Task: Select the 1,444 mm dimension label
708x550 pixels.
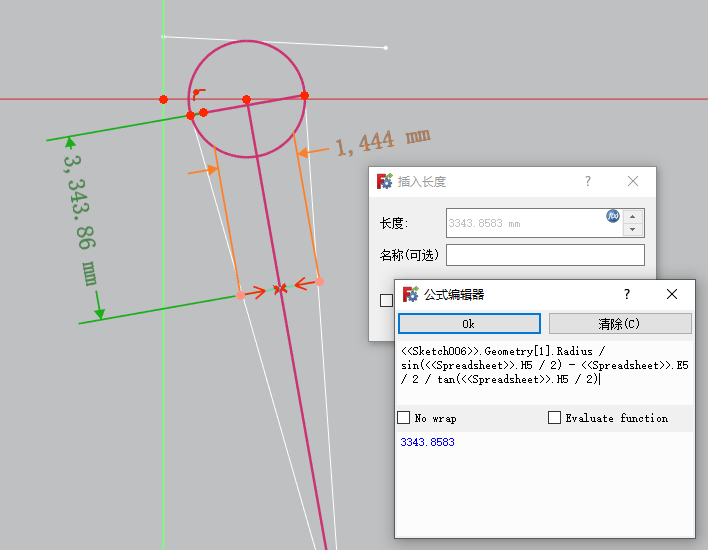Action: point(382,142)
